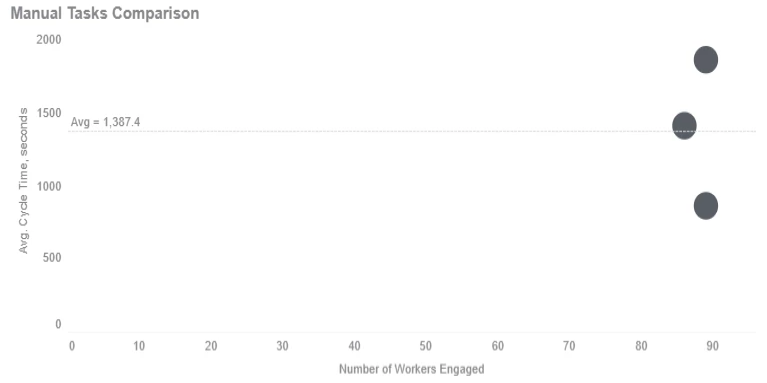Click the 1000 label on the Y axis

49,186
